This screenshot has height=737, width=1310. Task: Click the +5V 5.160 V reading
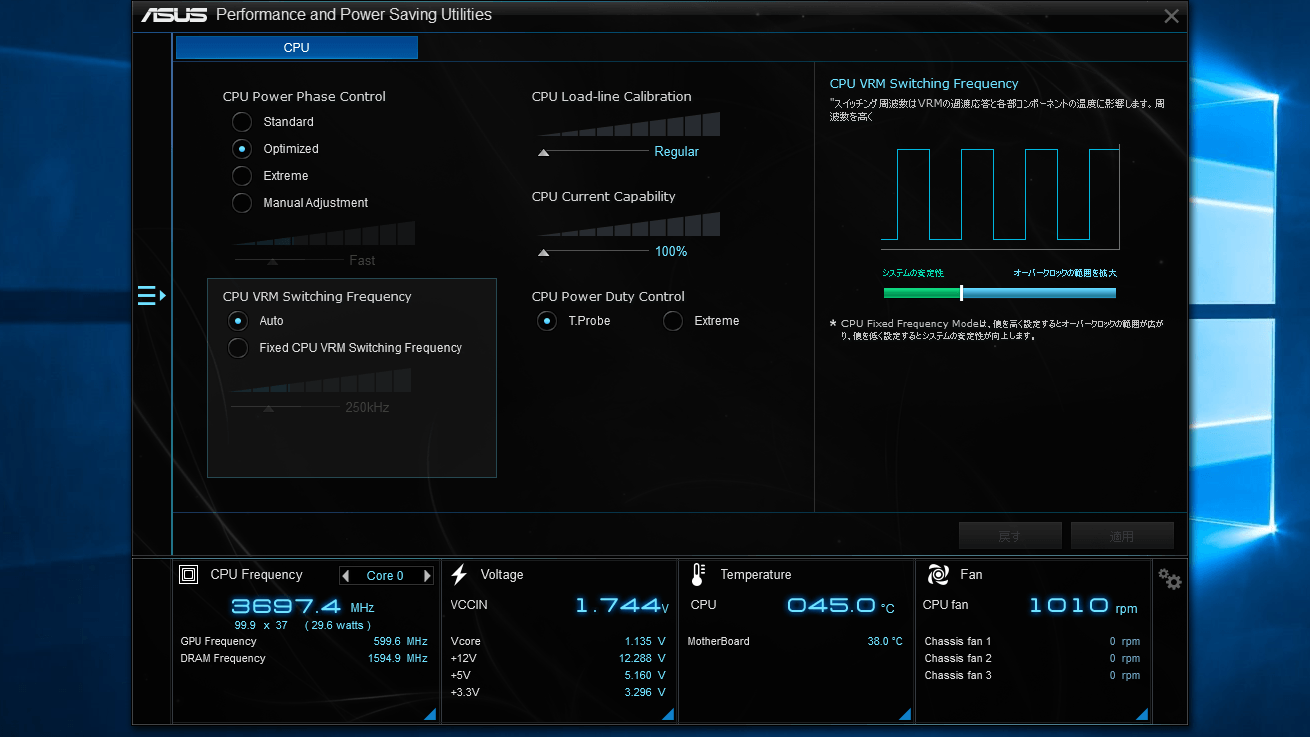[638, 676]
